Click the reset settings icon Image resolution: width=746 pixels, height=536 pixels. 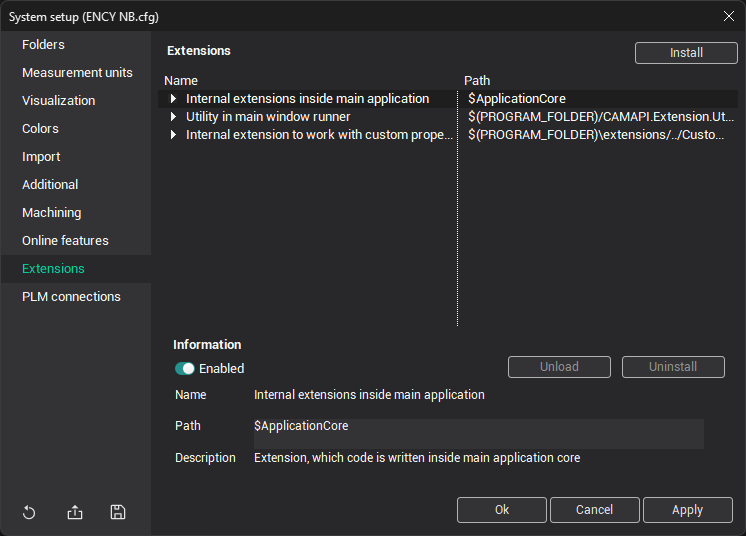[29, 512]
